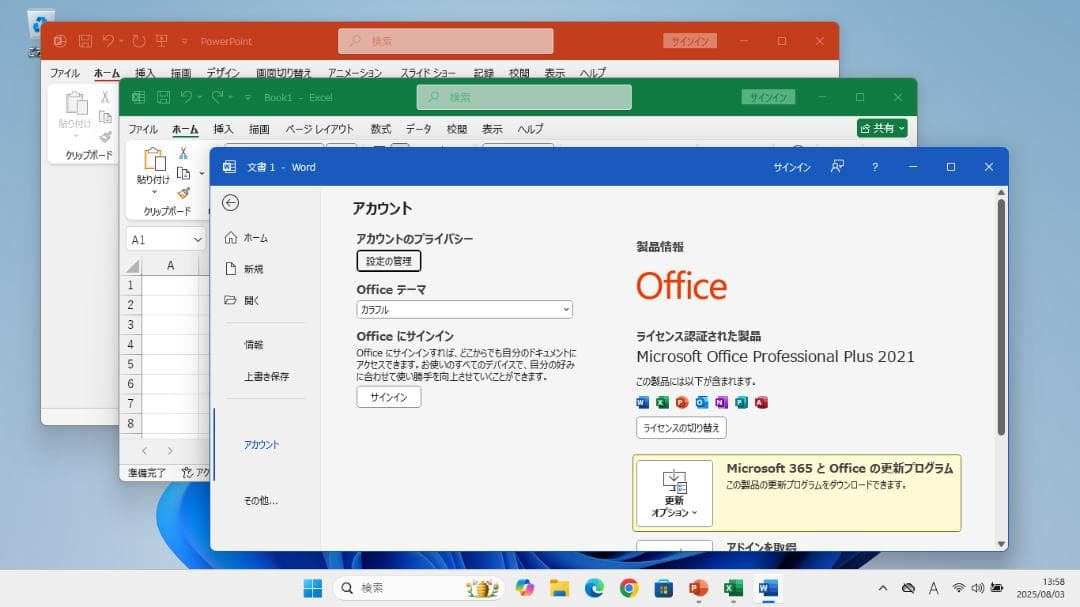
Task: Click サインイン in Excel title bar
Action: (769, 97)
